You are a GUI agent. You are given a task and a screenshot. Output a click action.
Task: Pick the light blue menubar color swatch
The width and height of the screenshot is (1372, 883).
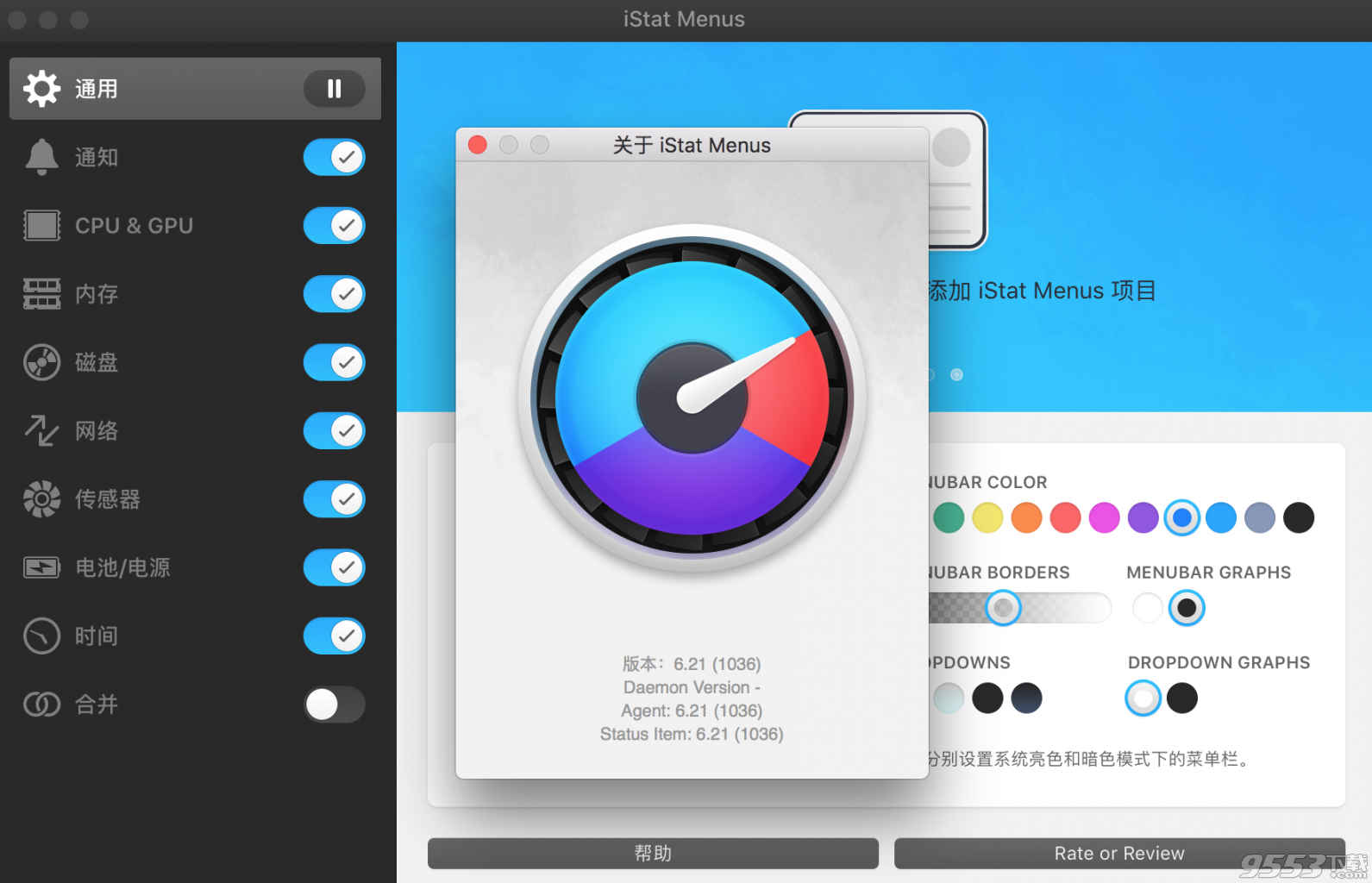(1221, 517)
